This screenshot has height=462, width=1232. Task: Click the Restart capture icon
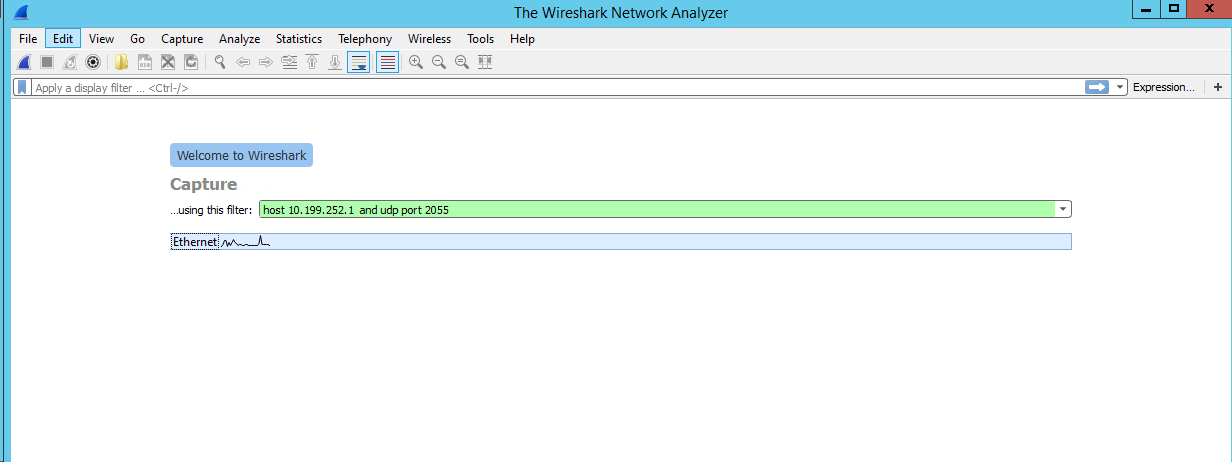(70, 62)
